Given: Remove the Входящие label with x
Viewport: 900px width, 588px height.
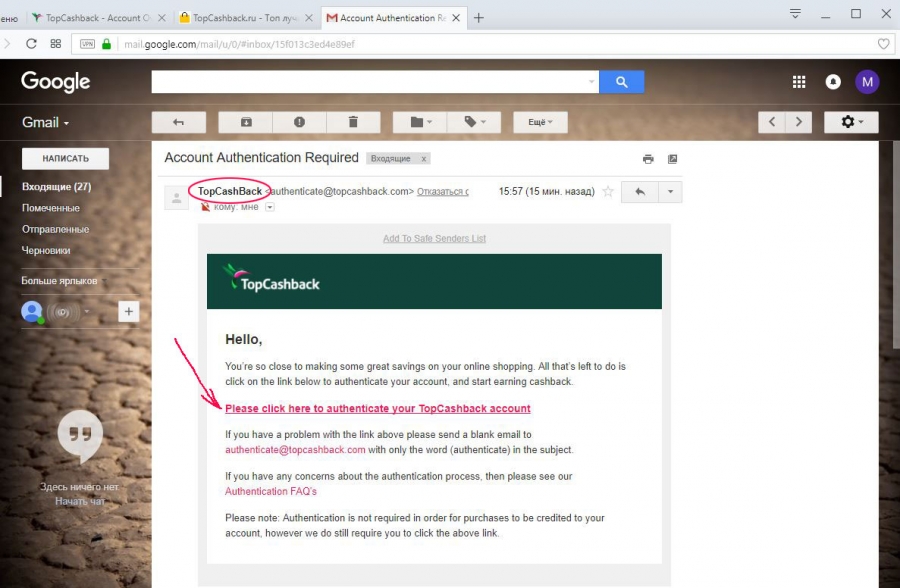Looking at the screenshot, I should pos(424,159).
